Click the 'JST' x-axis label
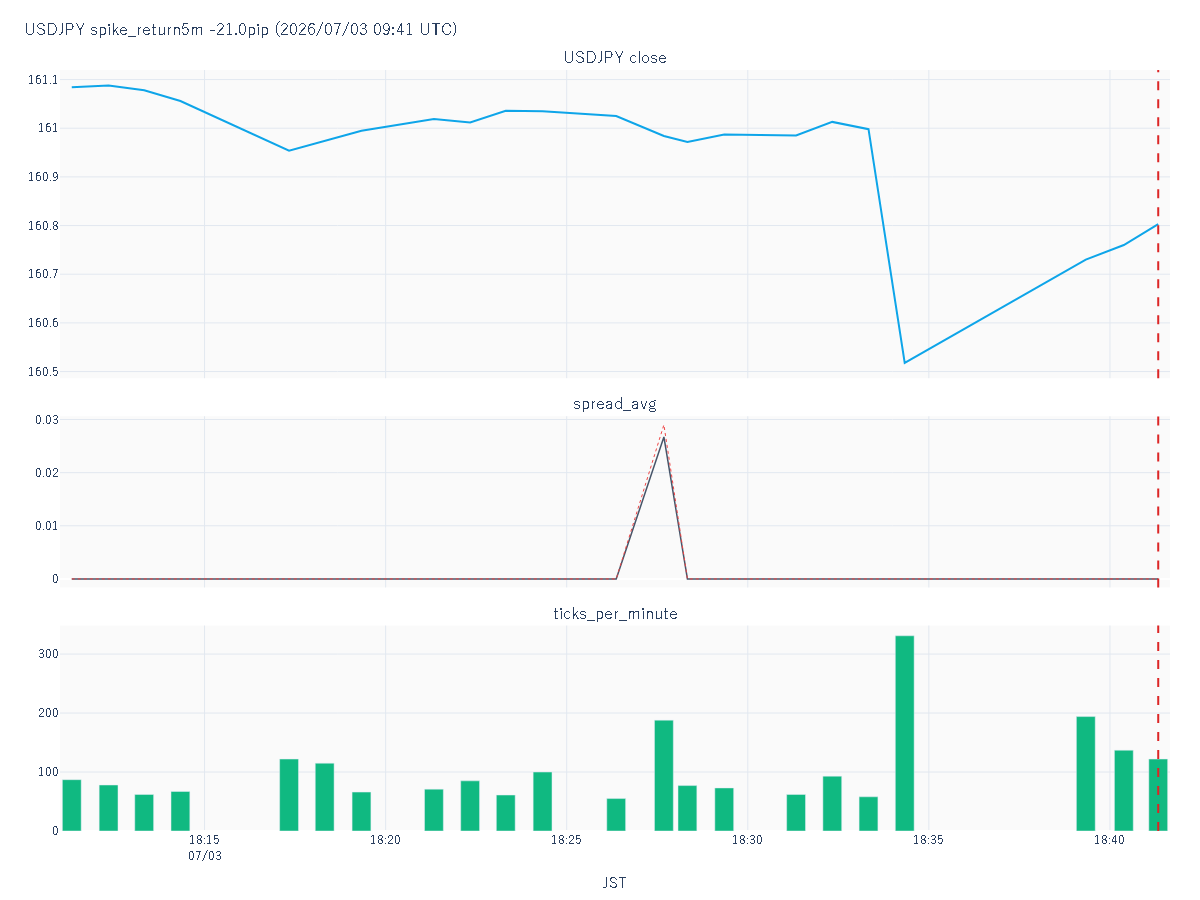The height and width of the screenshot is (900, 1200). [615, 883]
